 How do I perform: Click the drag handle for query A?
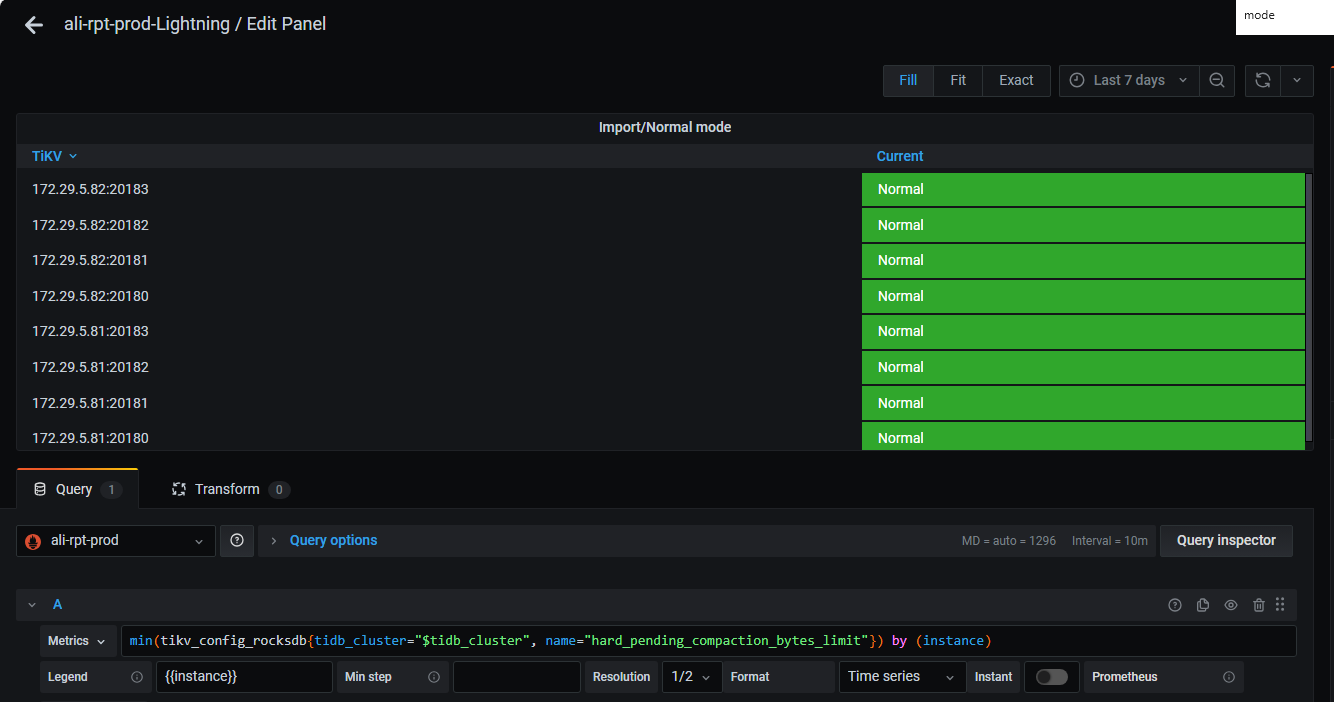tap(1280, 605)
